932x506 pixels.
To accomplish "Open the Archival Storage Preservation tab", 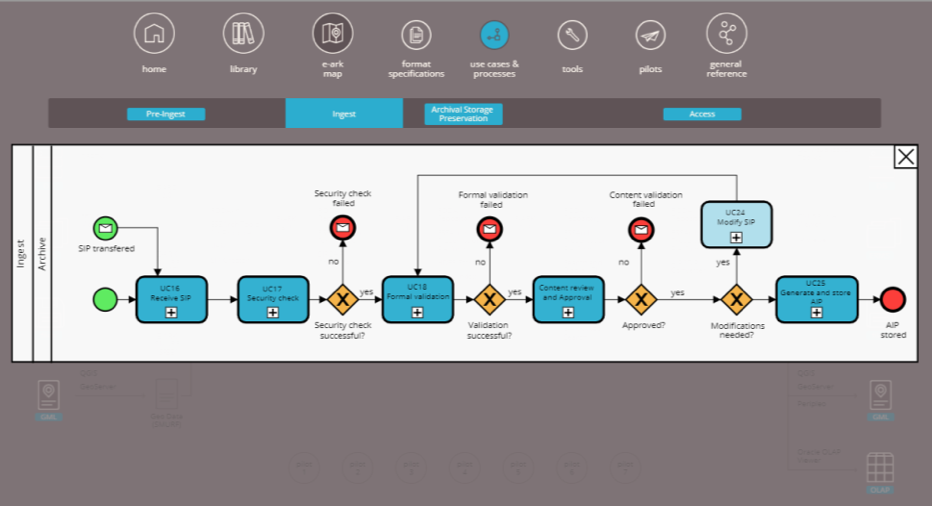I will point(463,114).
